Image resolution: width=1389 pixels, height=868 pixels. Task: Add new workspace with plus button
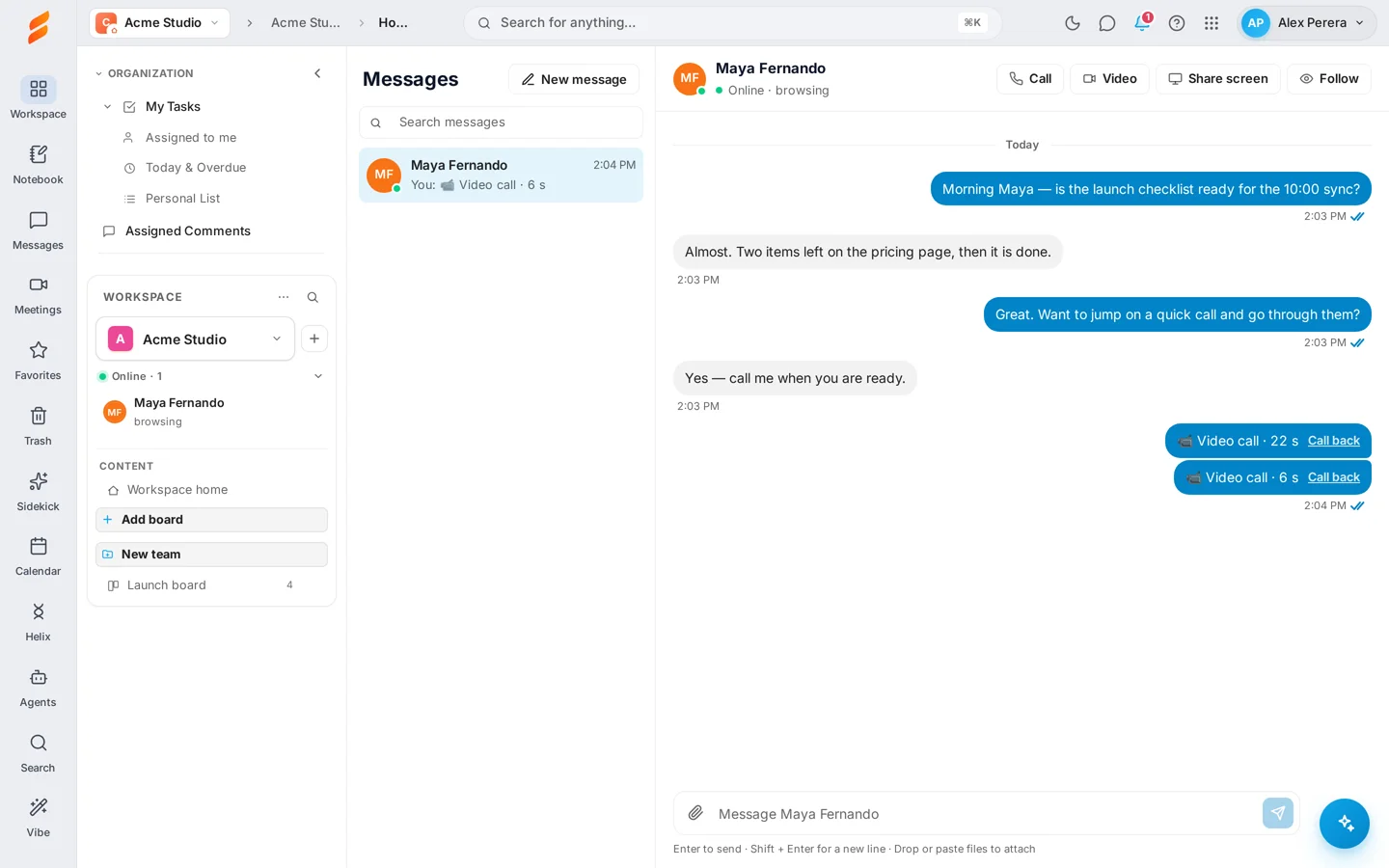[314, 339]
